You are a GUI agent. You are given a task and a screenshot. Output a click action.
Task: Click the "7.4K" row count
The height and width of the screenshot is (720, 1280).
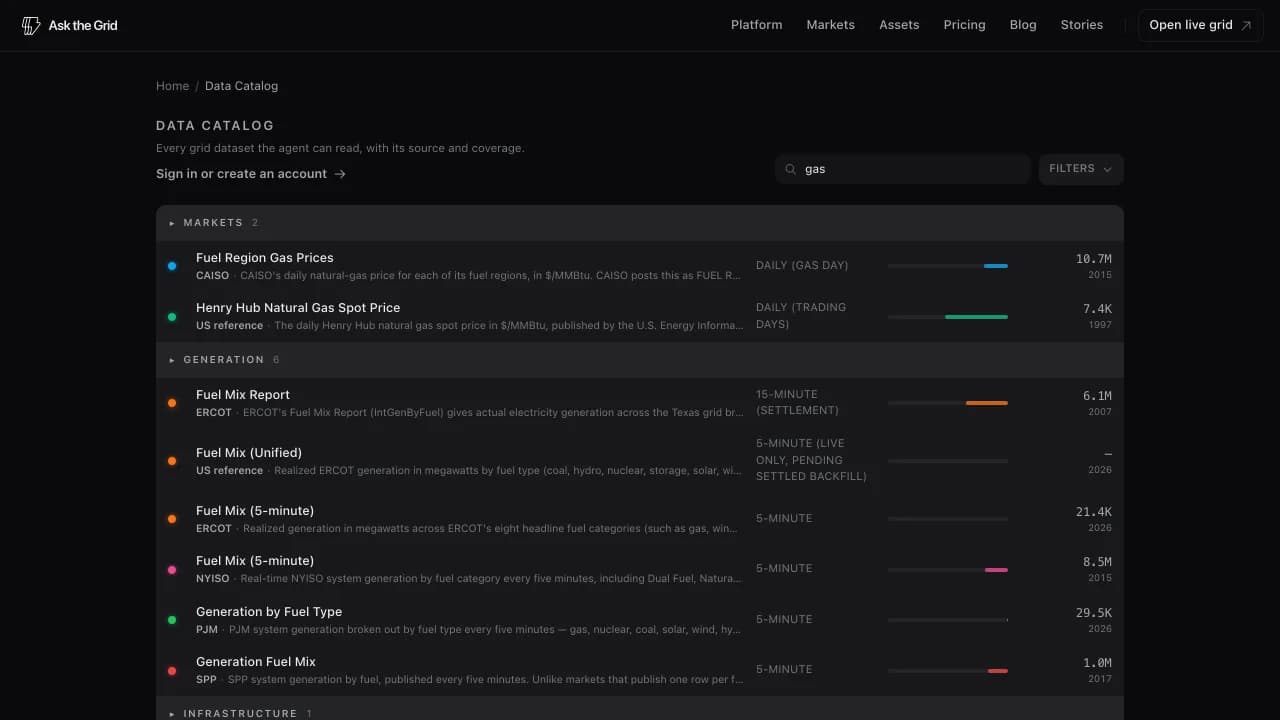pos(1097,309)
